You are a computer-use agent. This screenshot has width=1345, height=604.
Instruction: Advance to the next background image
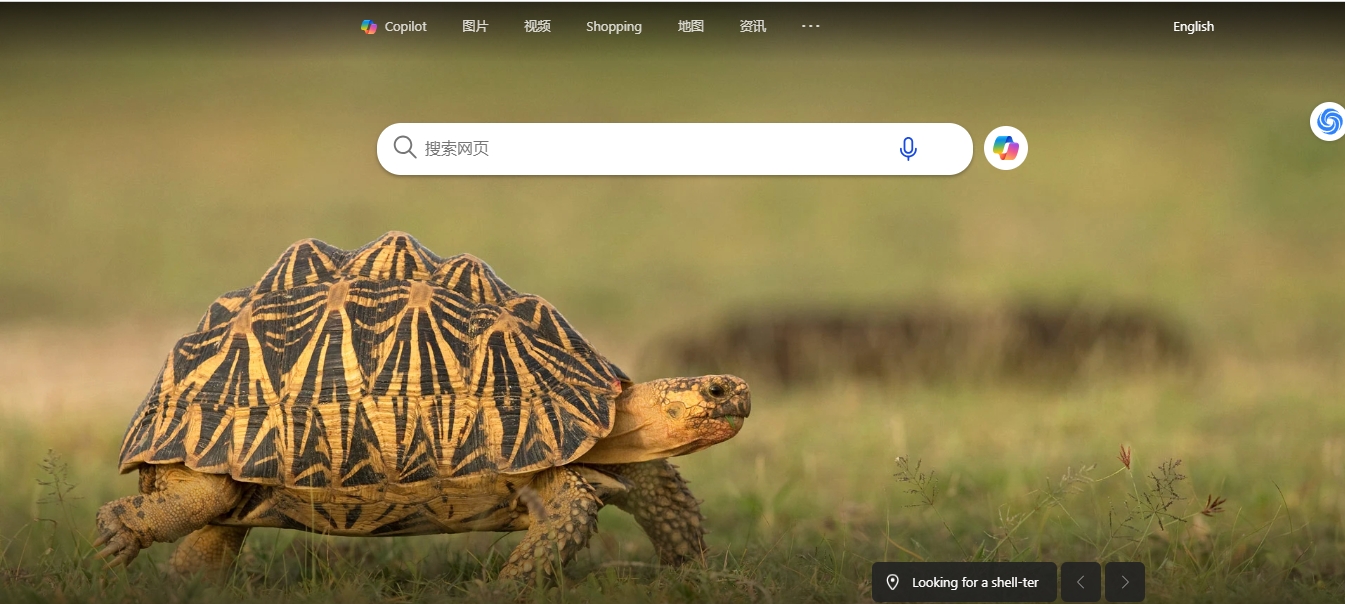1125,582
